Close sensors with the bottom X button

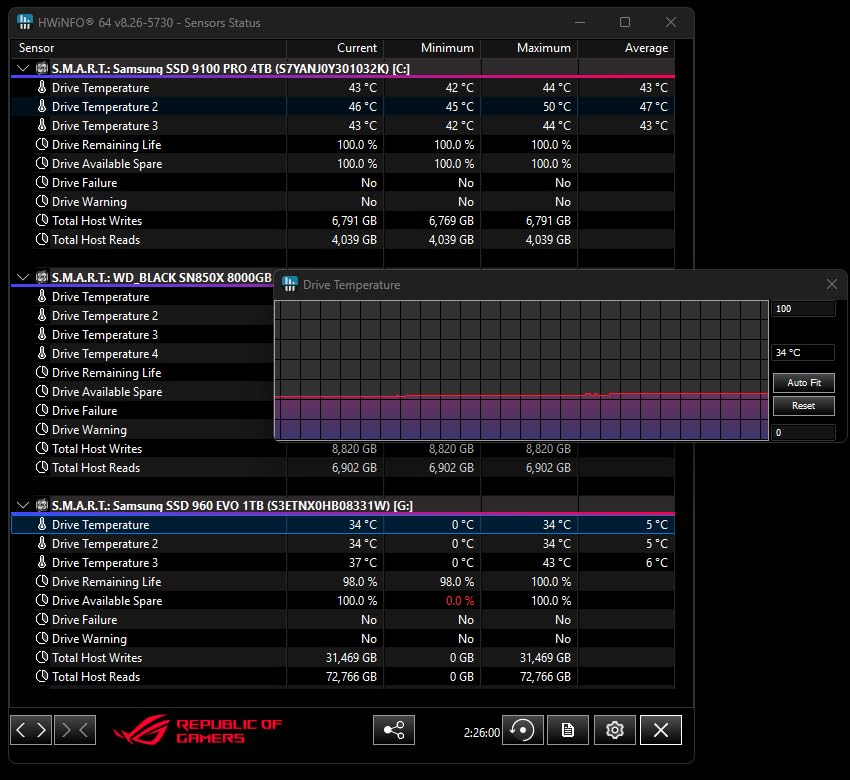tap(661, 730)
